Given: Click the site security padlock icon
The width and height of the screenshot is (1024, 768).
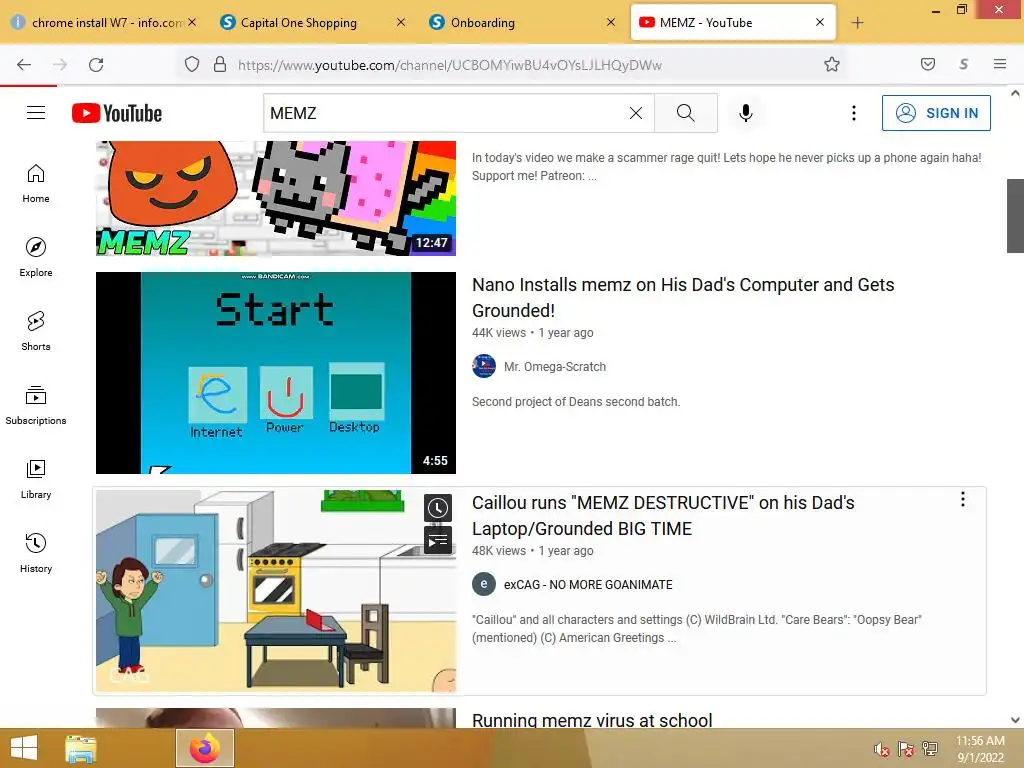Looking at the screenshot, I should coord(220,64).
